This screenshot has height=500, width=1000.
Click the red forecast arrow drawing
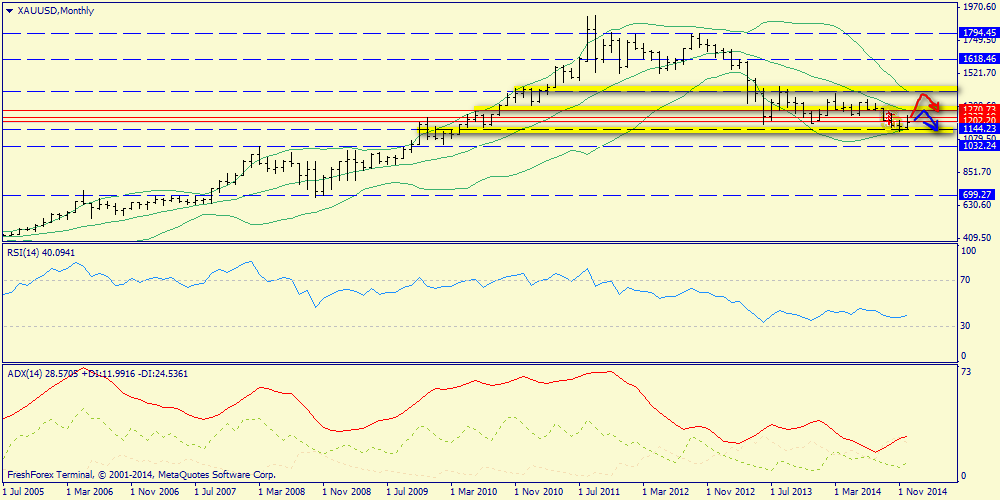click(930, 98)
